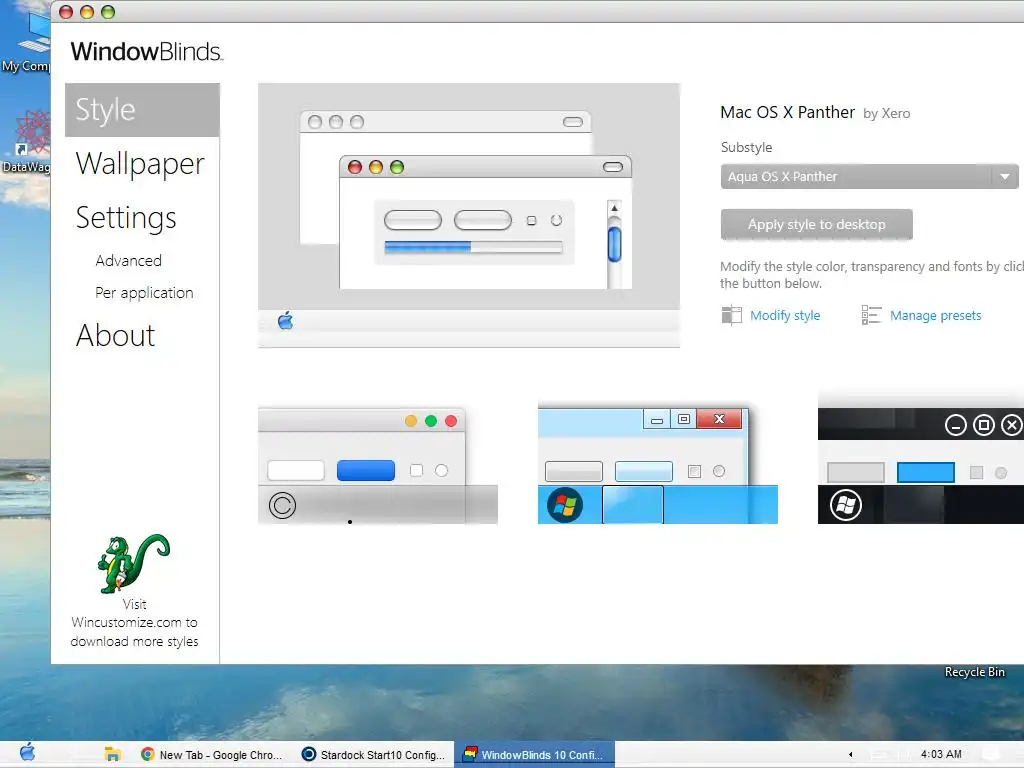Visit Wincustomize.com to download more styles
1024x768 pixels.
click(x=135, y=623)
